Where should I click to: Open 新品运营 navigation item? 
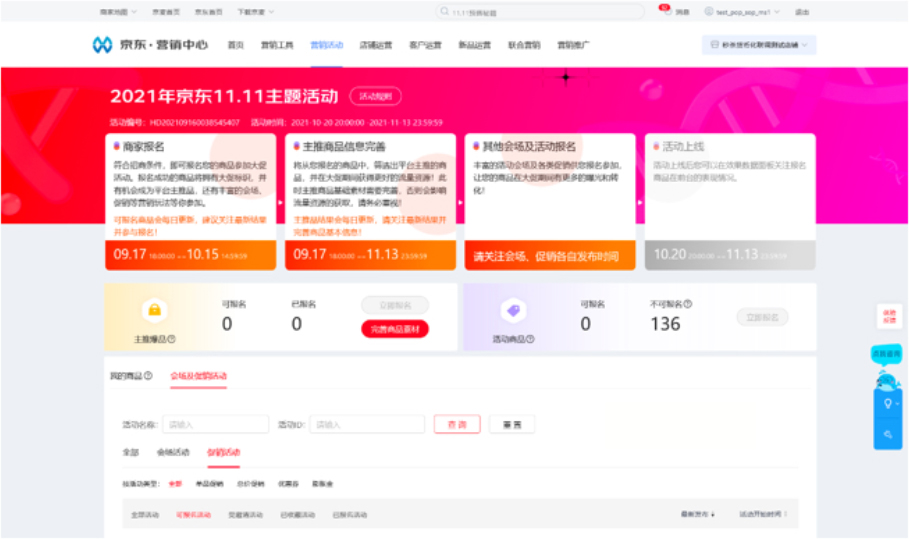(x=475, y=45)
